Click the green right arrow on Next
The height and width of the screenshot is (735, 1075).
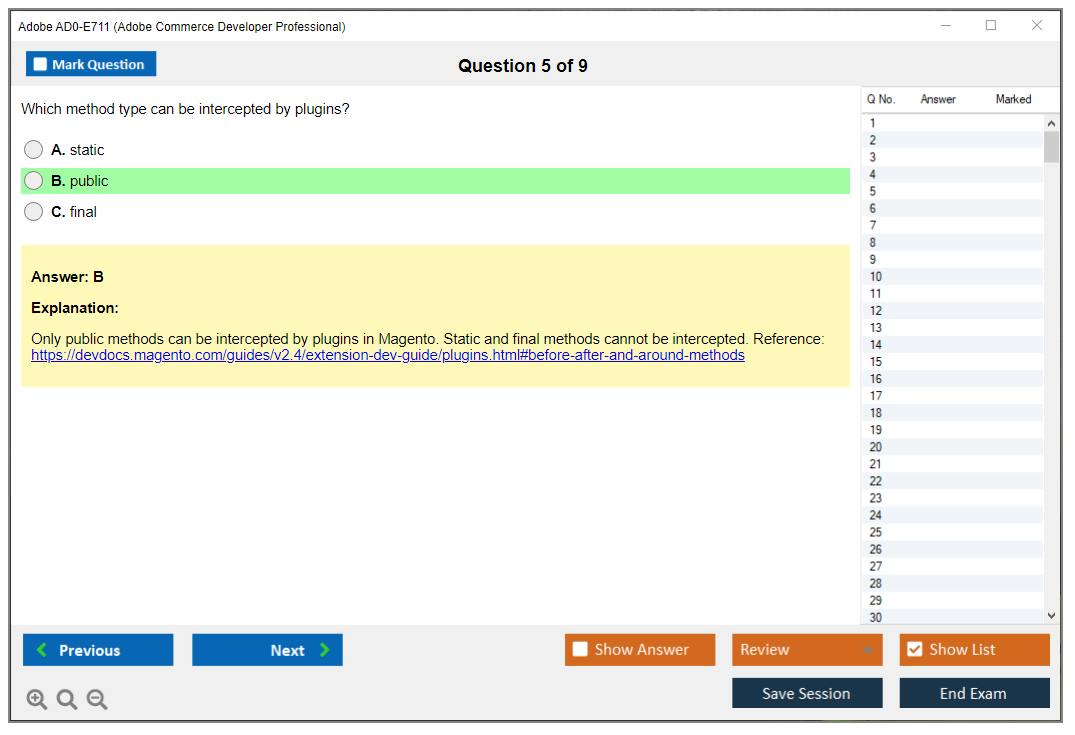[x=325, y=650]
